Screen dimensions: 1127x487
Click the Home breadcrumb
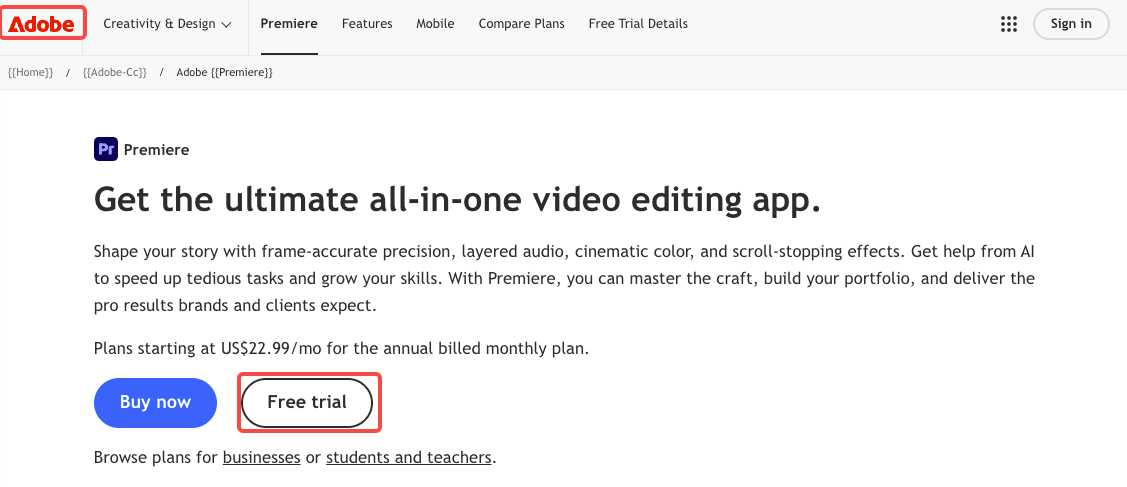pyautogui.click(x=30, y=73)
